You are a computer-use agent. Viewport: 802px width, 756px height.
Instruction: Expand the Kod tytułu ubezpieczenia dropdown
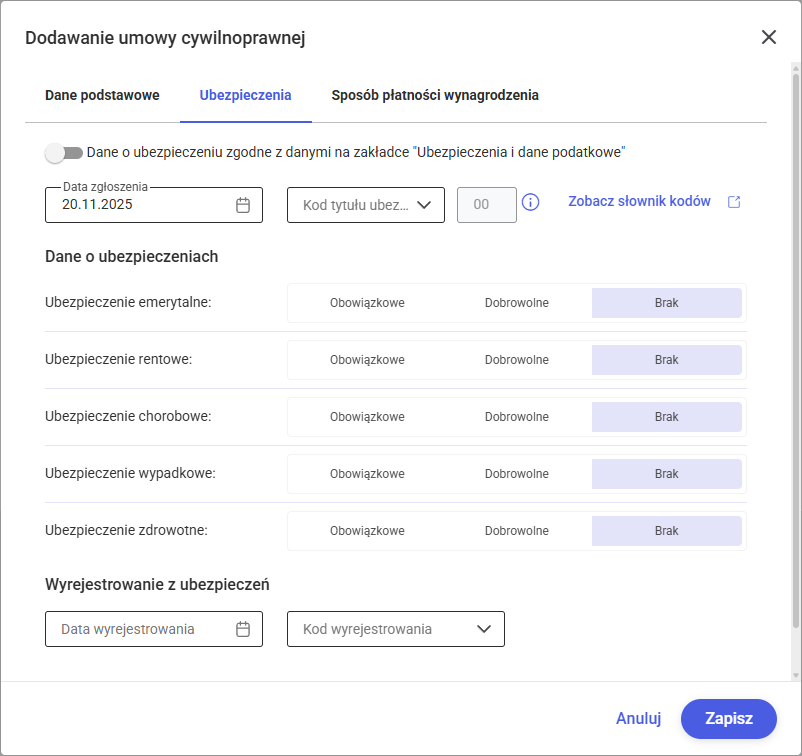click(366, 205)
